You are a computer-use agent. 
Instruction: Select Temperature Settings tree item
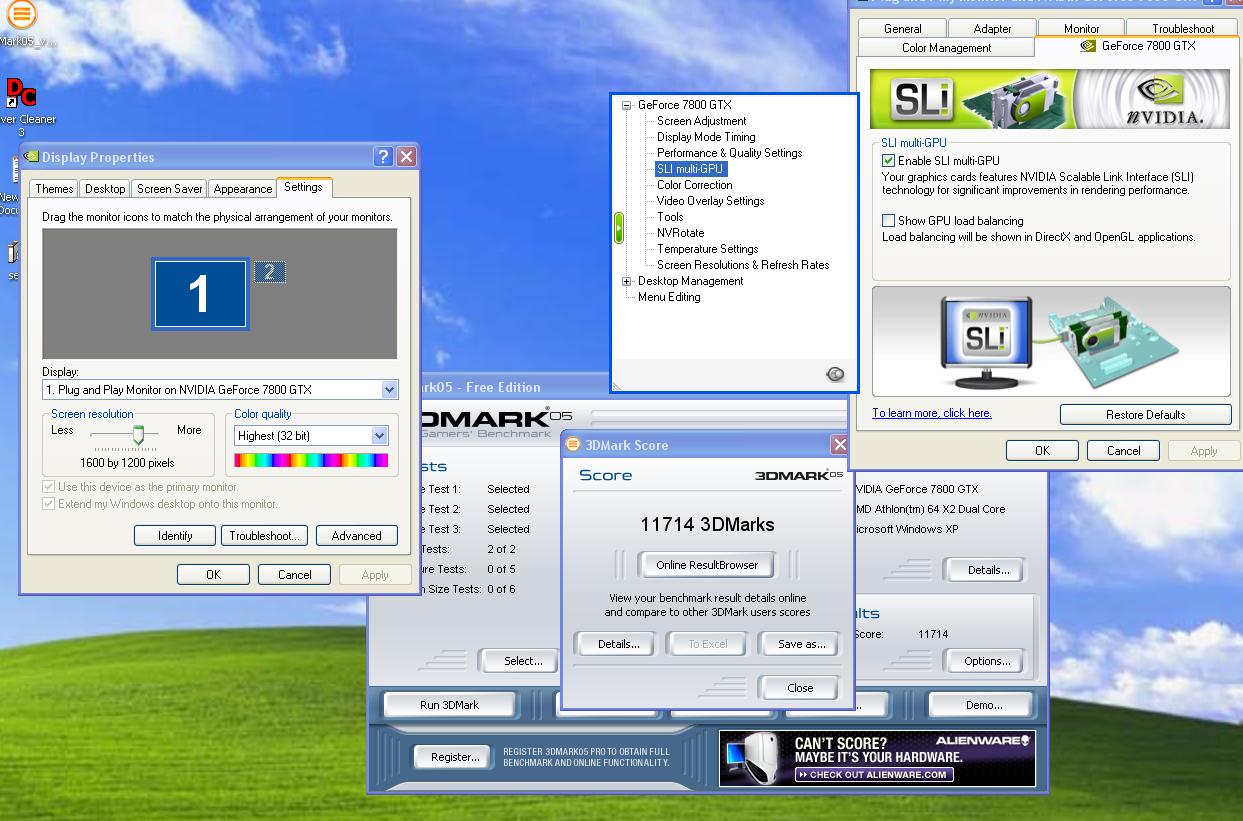click(707, 249)
